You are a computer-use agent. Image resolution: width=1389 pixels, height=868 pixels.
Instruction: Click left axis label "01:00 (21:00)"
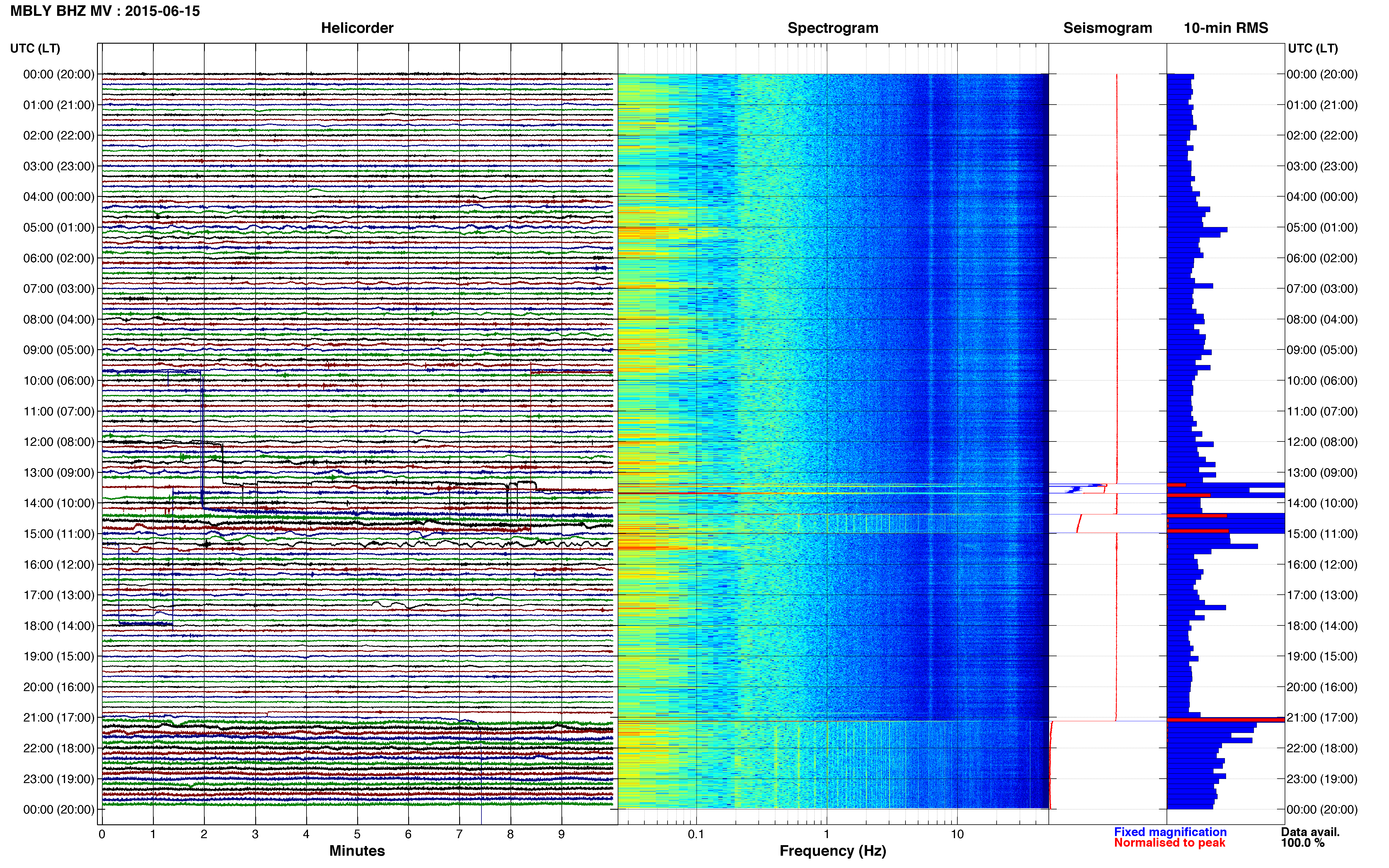59,105
